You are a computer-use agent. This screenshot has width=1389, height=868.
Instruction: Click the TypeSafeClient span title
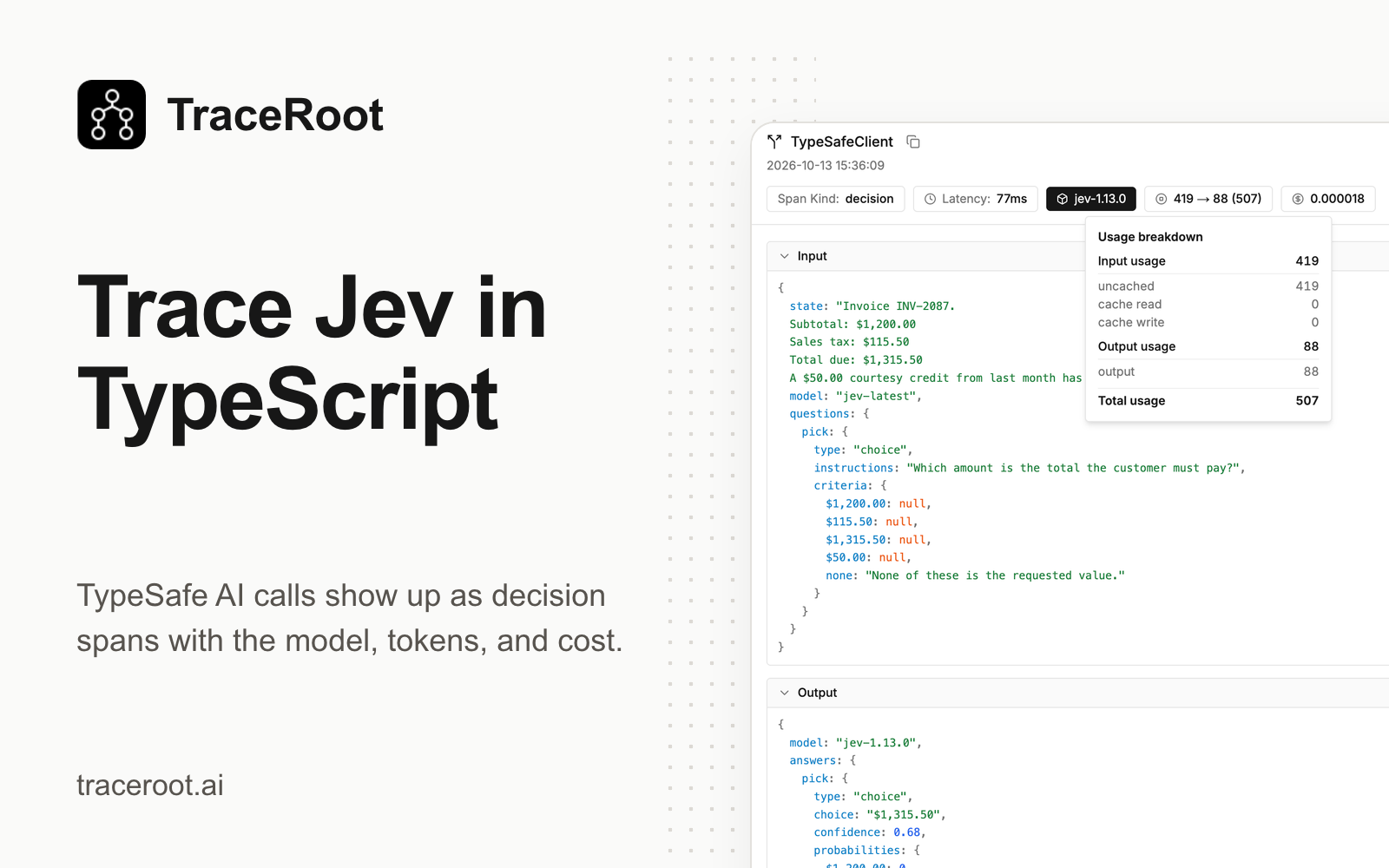click(x=841, y=141)
